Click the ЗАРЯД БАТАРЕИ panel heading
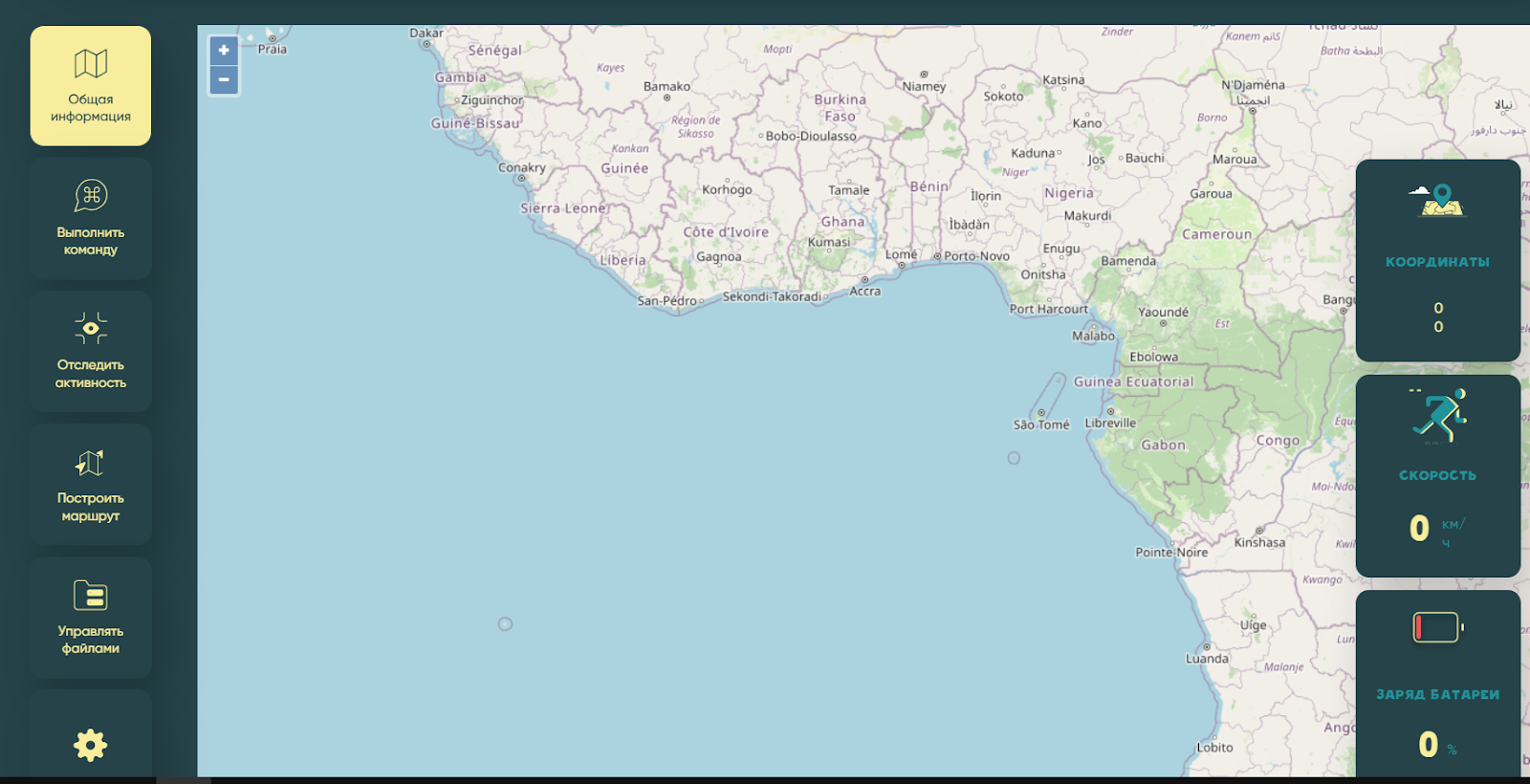The height and width of the screenshot is (784, 1530). click(x=1437, y=694)
